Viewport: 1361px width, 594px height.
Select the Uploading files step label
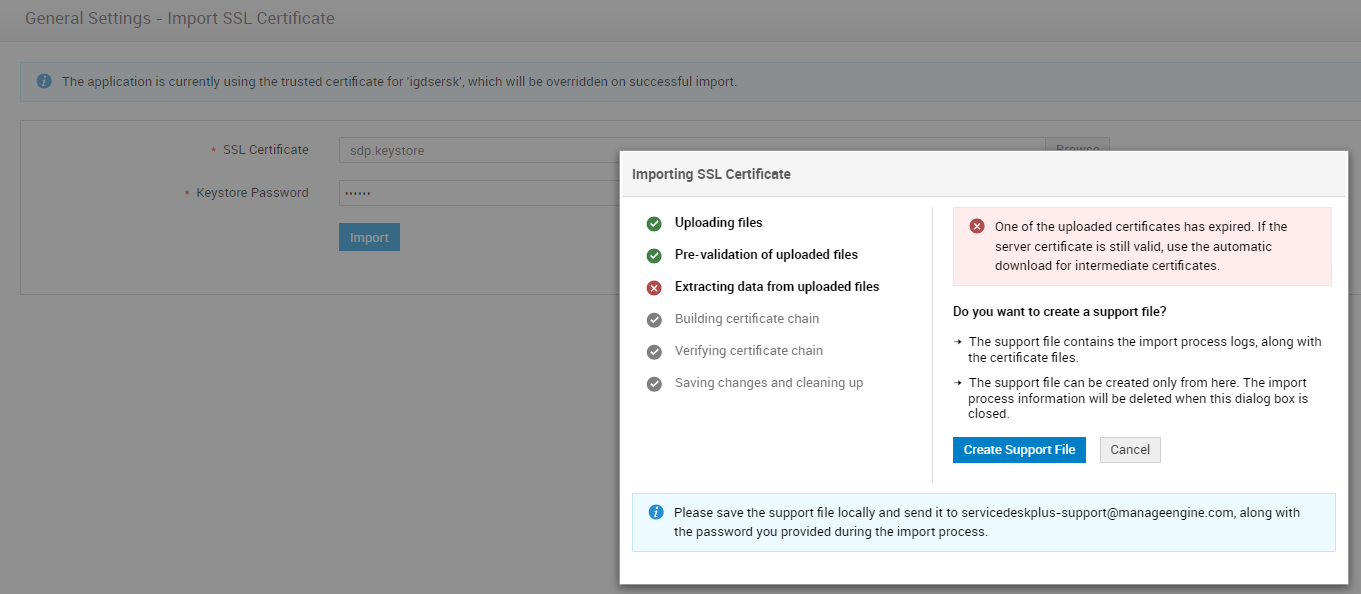pos(718,223)
